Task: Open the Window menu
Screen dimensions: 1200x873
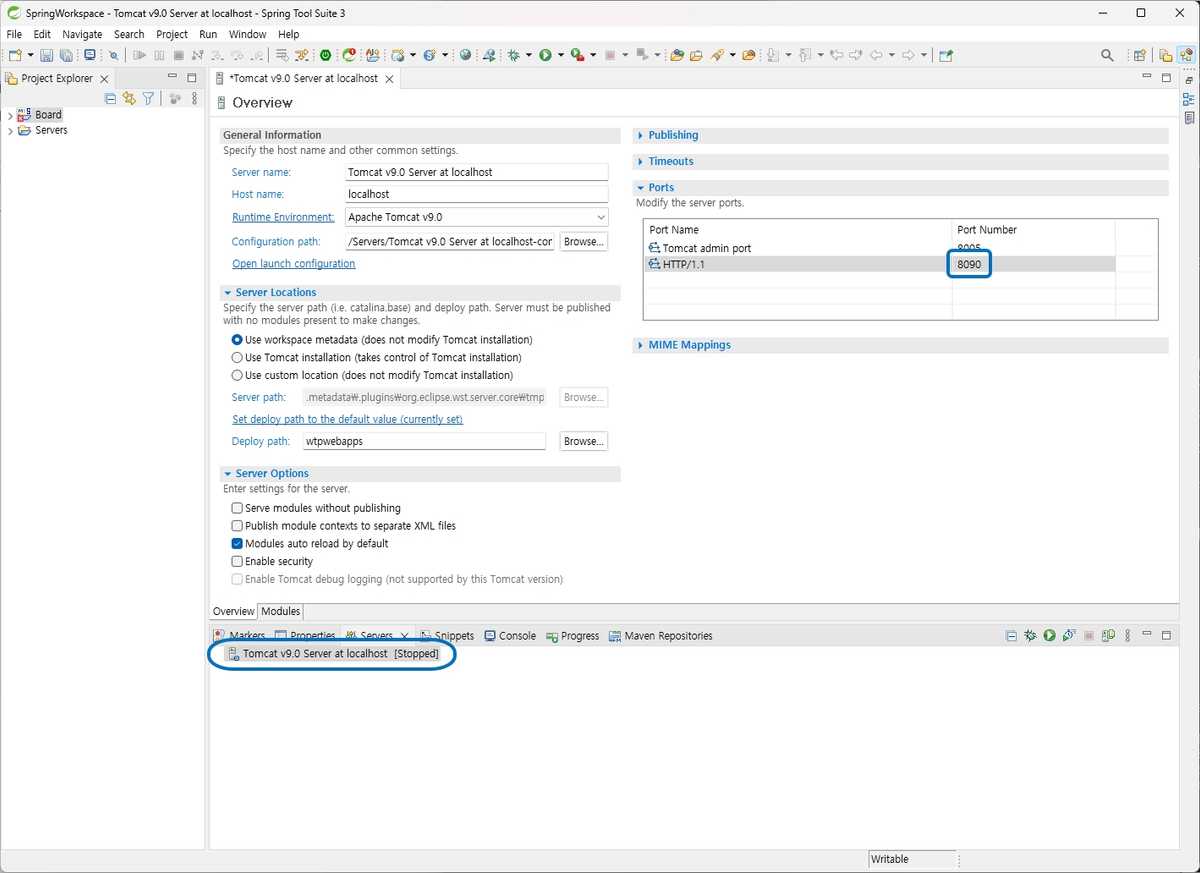Action: pos(248,34)
